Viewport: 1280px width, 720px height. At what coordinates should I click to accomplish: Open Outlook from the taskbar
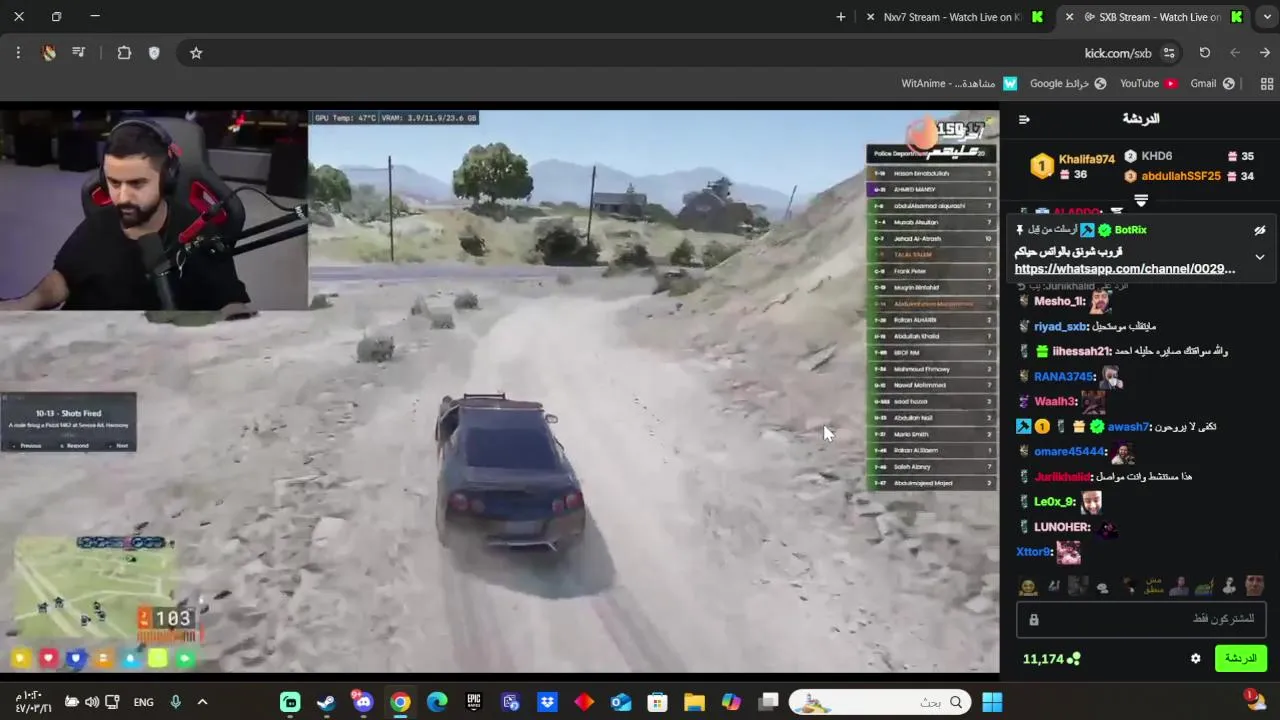pos(621,702)
